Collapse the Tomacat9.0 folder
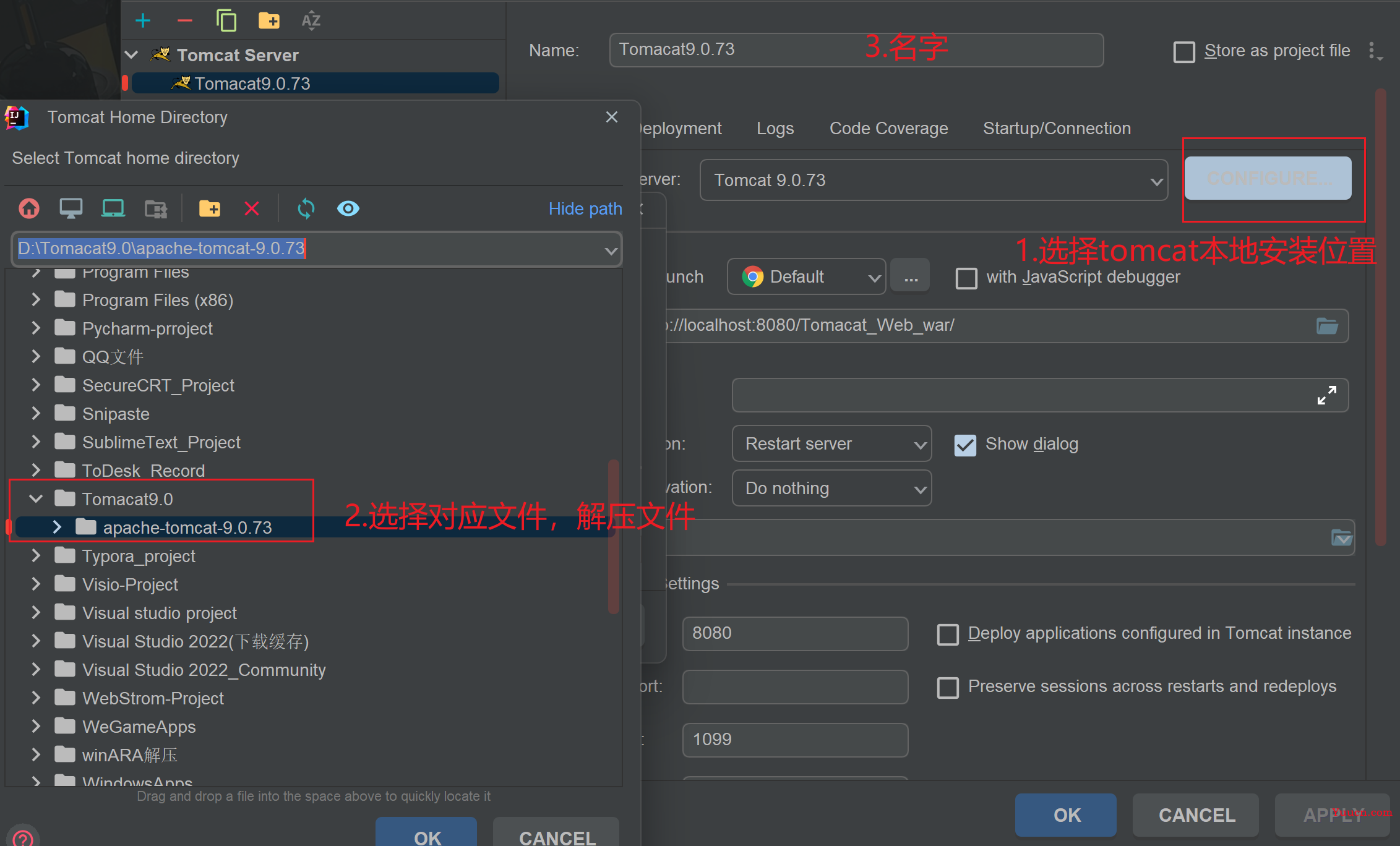Image resolution: width=1400 pixels, height=846 pixels. [x=36, y=498]
